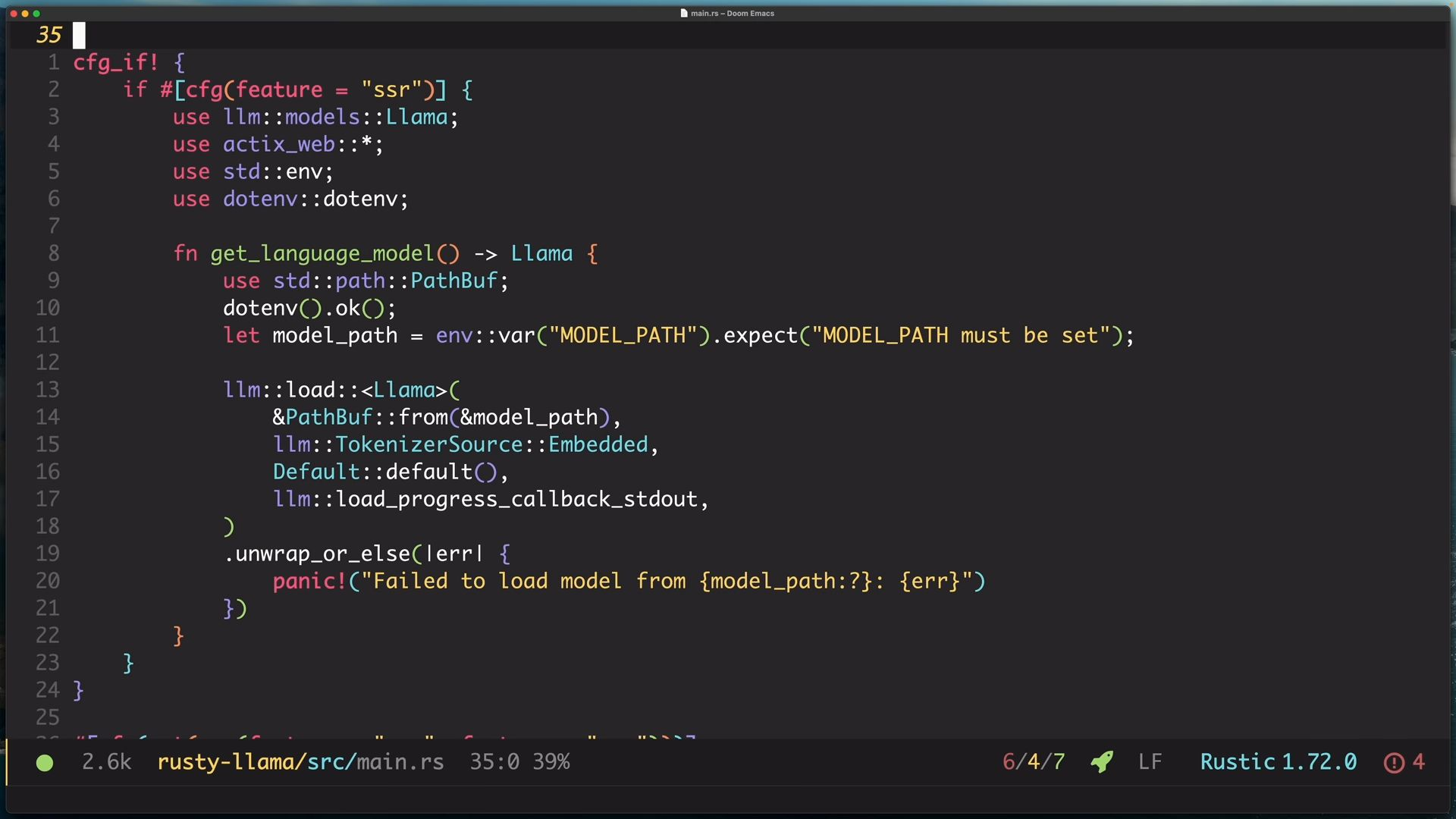Click the "MODEL_PATH must be set" string
Image resolution: width=1456 pixels, height=819 pixels.
coord(960,335)
